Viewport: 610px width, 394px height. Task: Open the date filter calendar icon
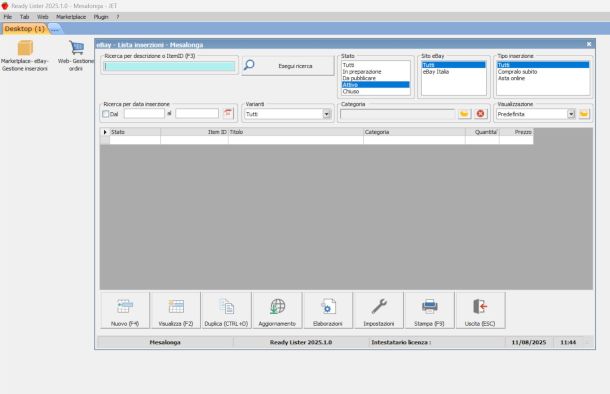pyautogui.click(x=228, y=114)
